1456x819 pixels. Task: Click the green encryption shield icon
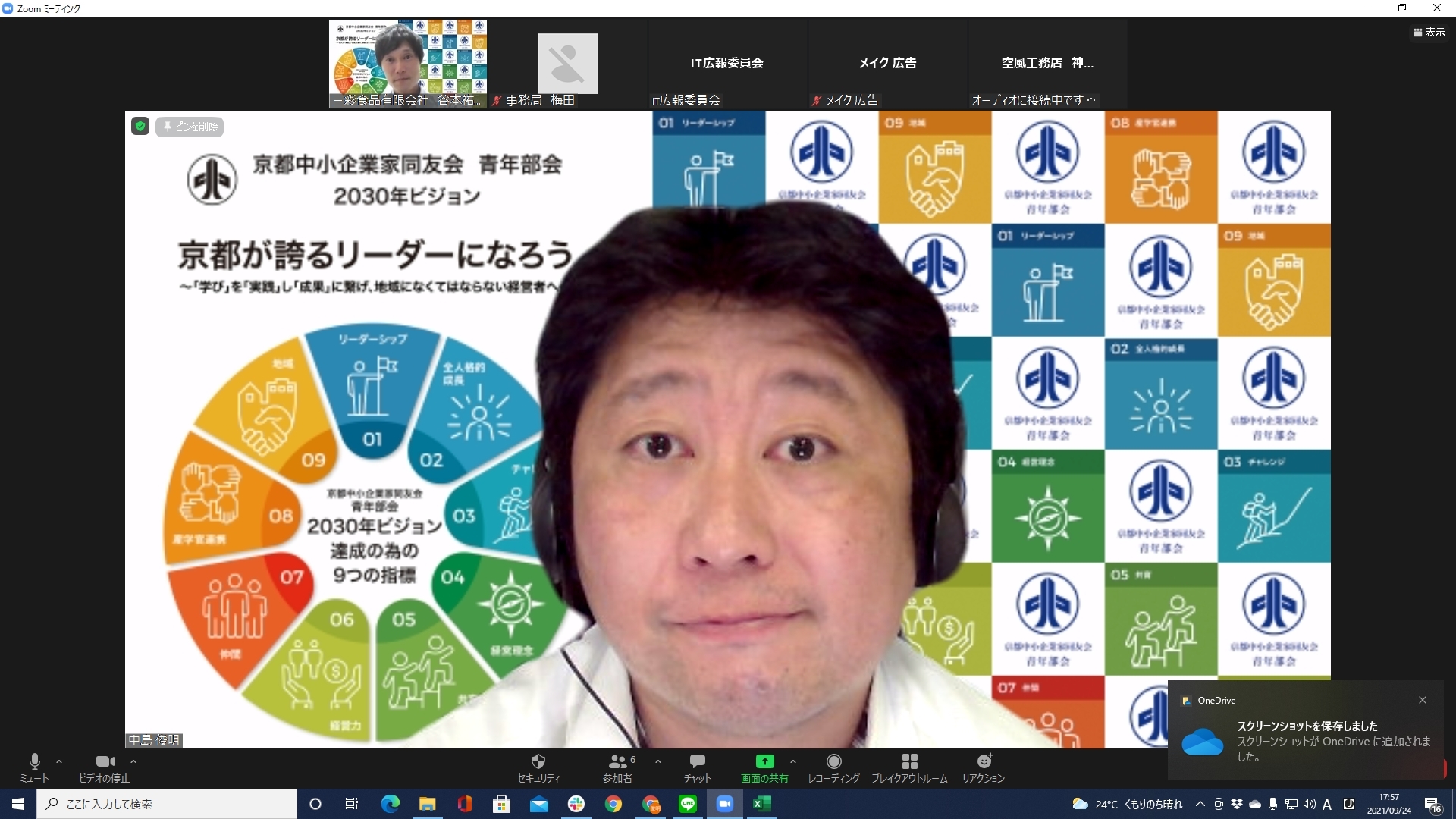[140, 126]
